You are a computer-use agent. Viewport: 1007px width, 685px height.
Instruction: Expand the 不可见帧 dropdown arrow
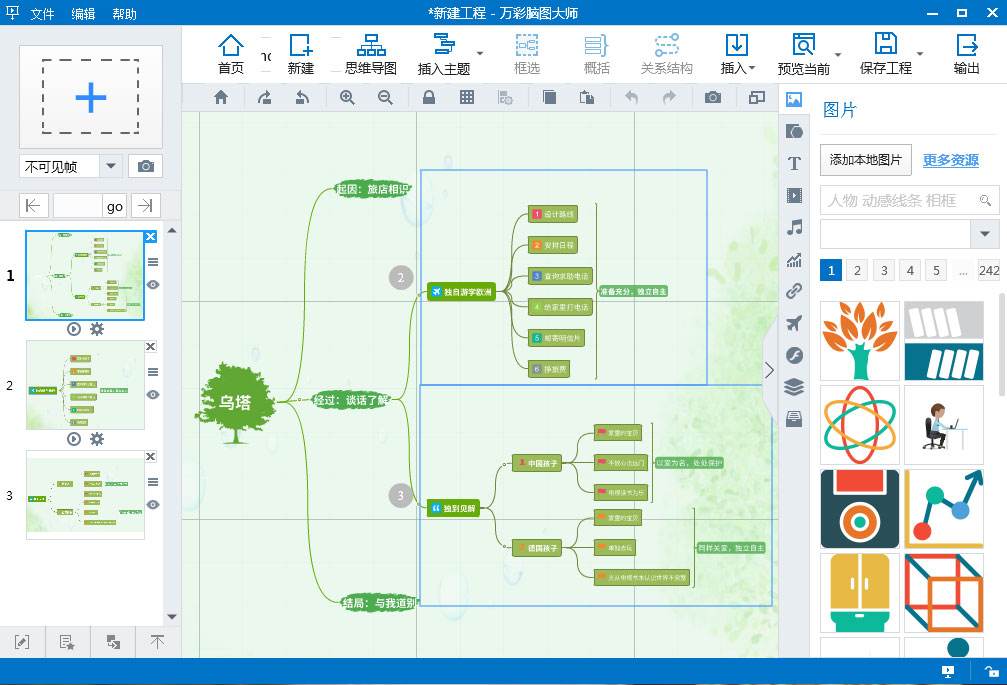[x=110, y=166]
